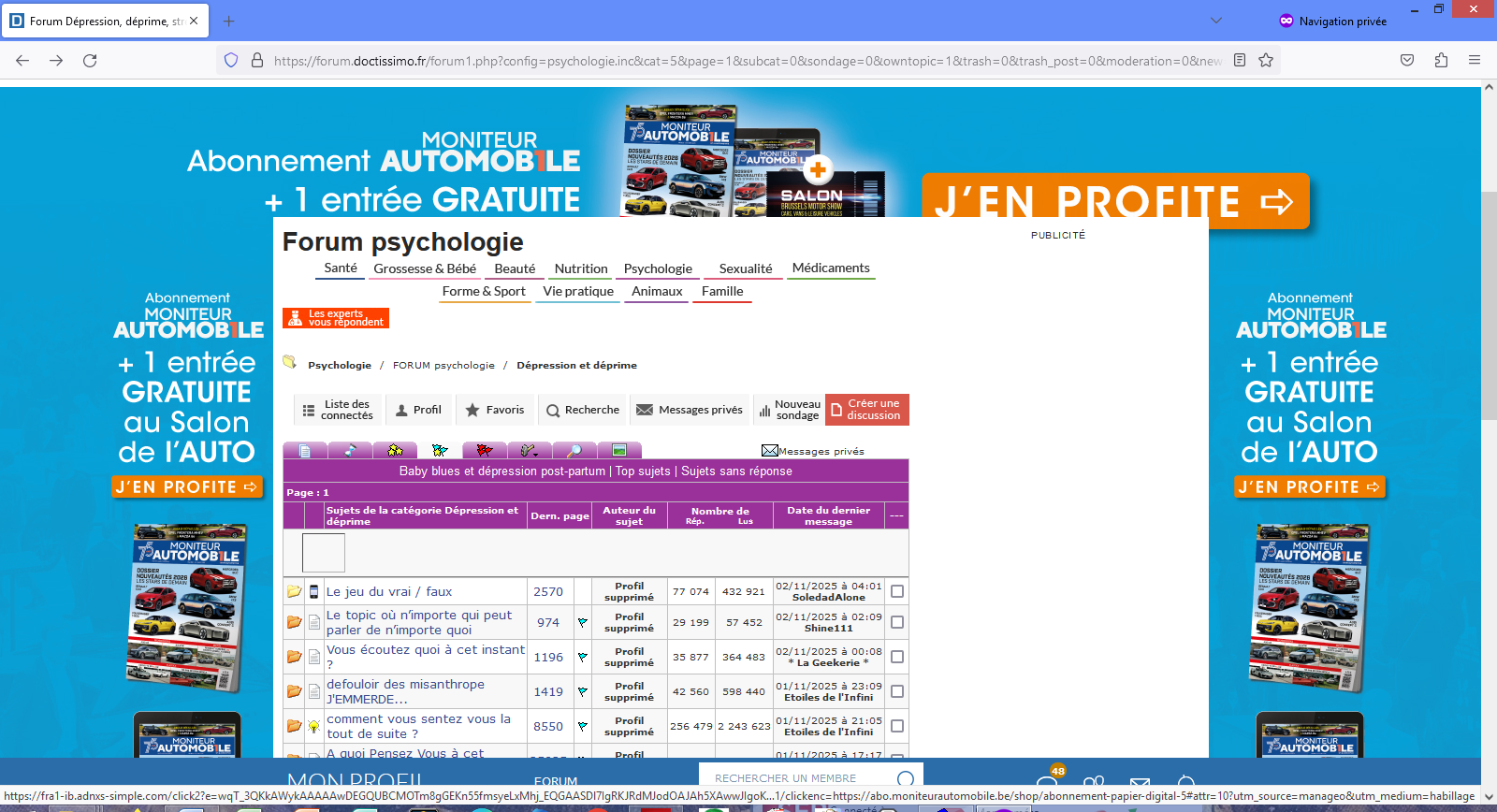The image size is (1497, 812).
Task: Open the Favoris button
Action: (x=495, y=410)
